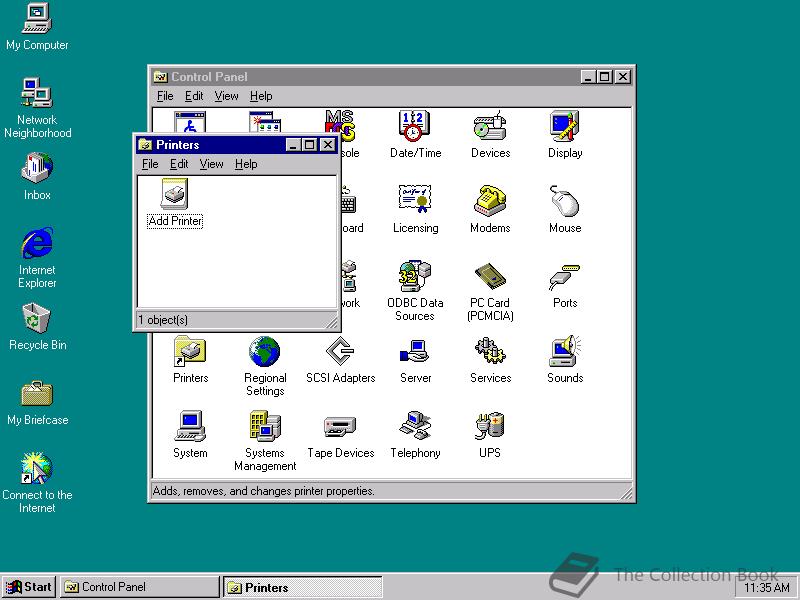Image resolution: width=800 pixels, height=600 pixels.
Task: Maximize the Printers window
Action: click(310, 145)
